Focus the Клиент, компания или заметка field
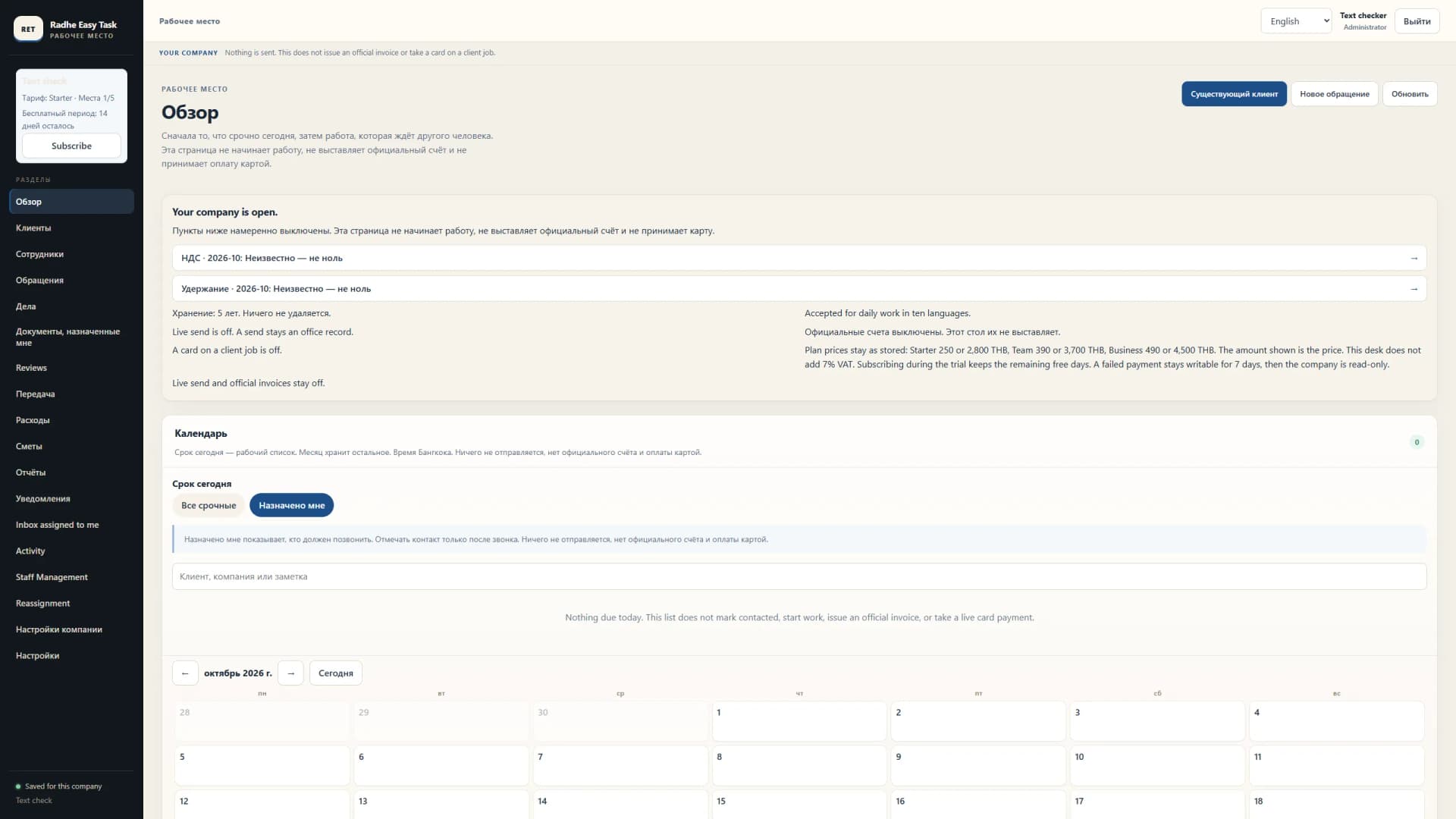 [x=799, y=577]
